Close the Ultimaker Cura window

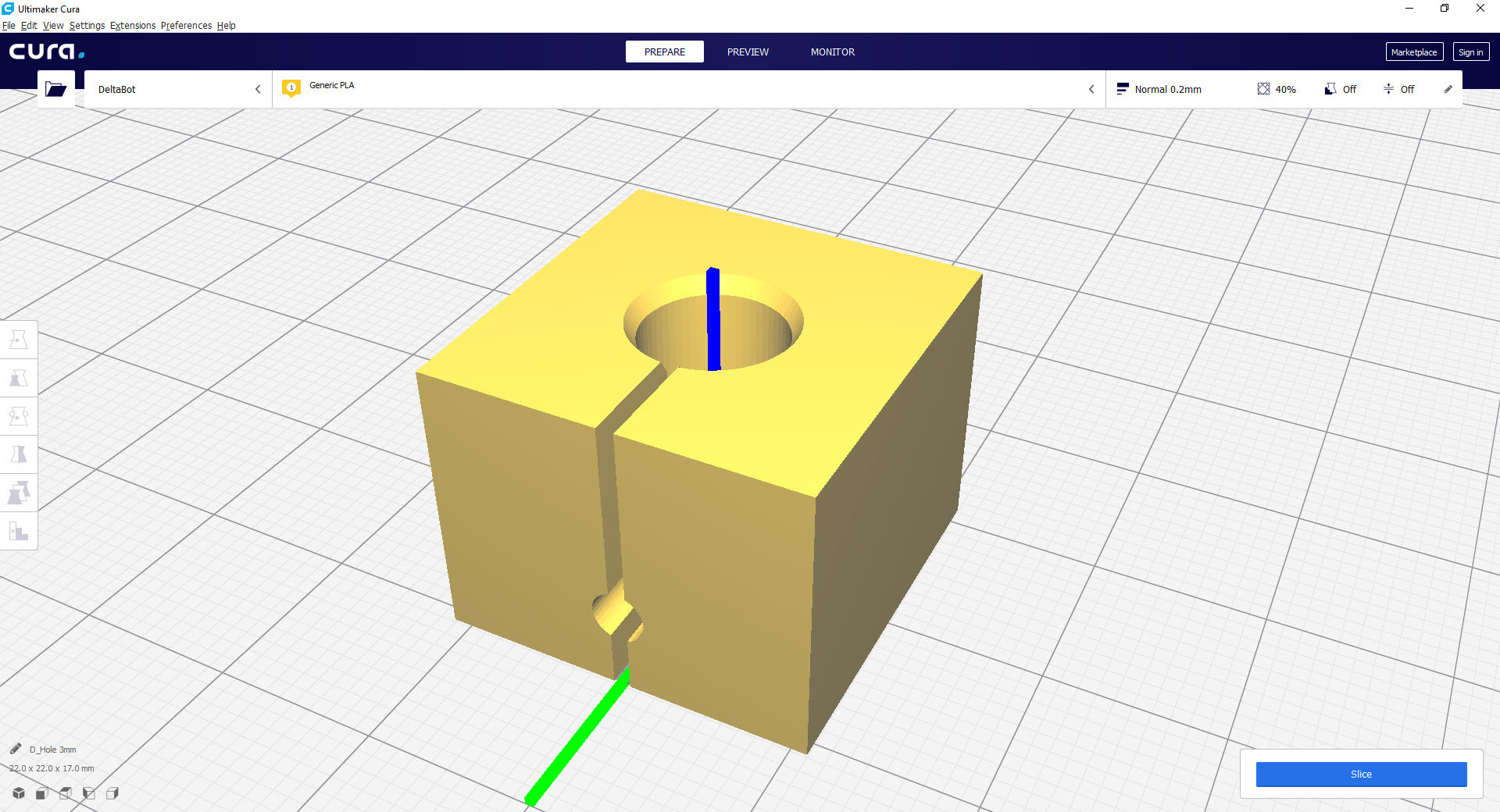1480,9
